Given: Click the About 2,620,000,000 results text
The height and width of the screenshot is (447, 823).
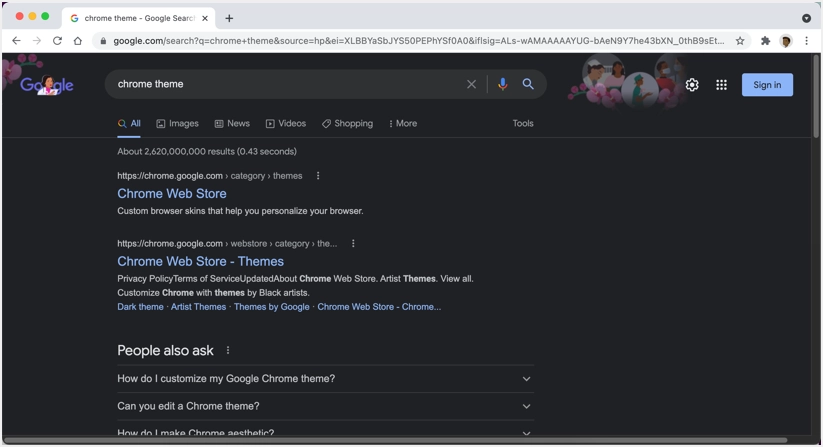Looking at the screenshot, I should (x=207, y=152).
